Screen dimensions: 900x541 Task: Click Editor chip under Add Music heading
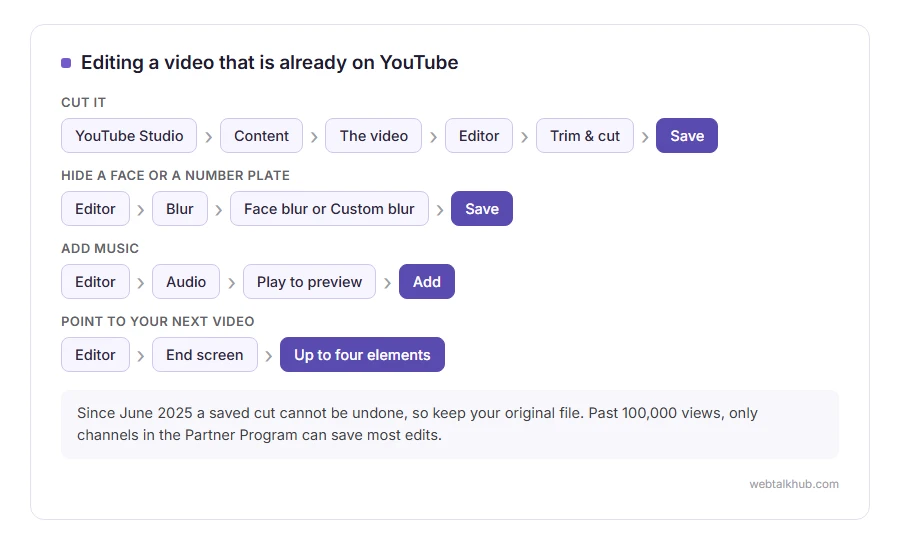[95, 282]
